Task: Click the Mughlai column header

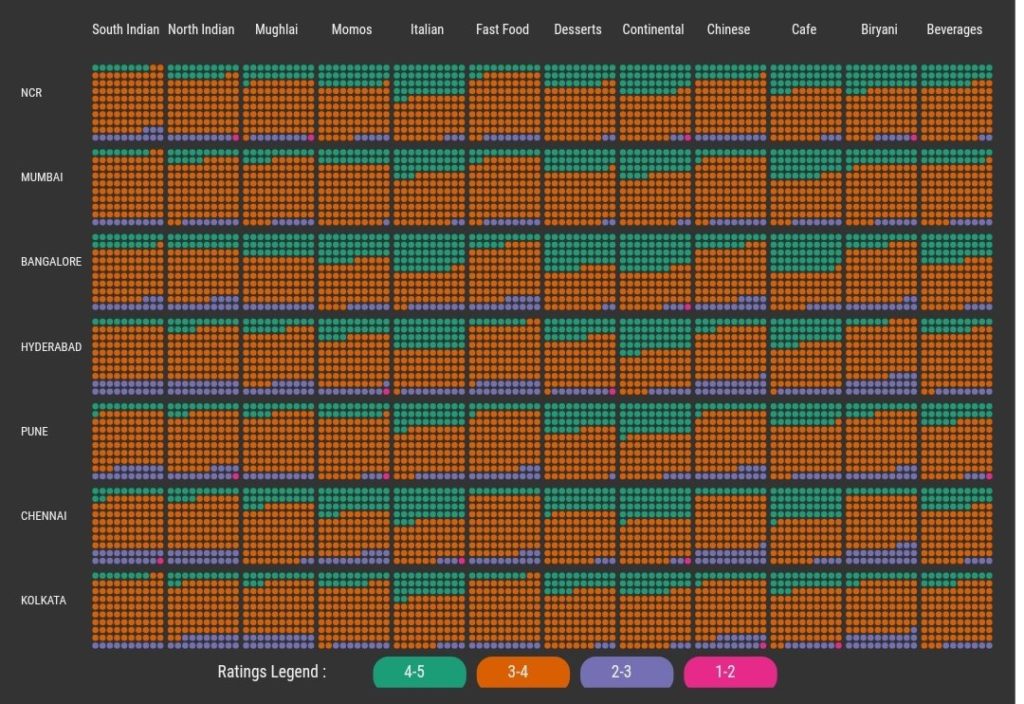Action: pyautogui.click(x=276, y=29)
